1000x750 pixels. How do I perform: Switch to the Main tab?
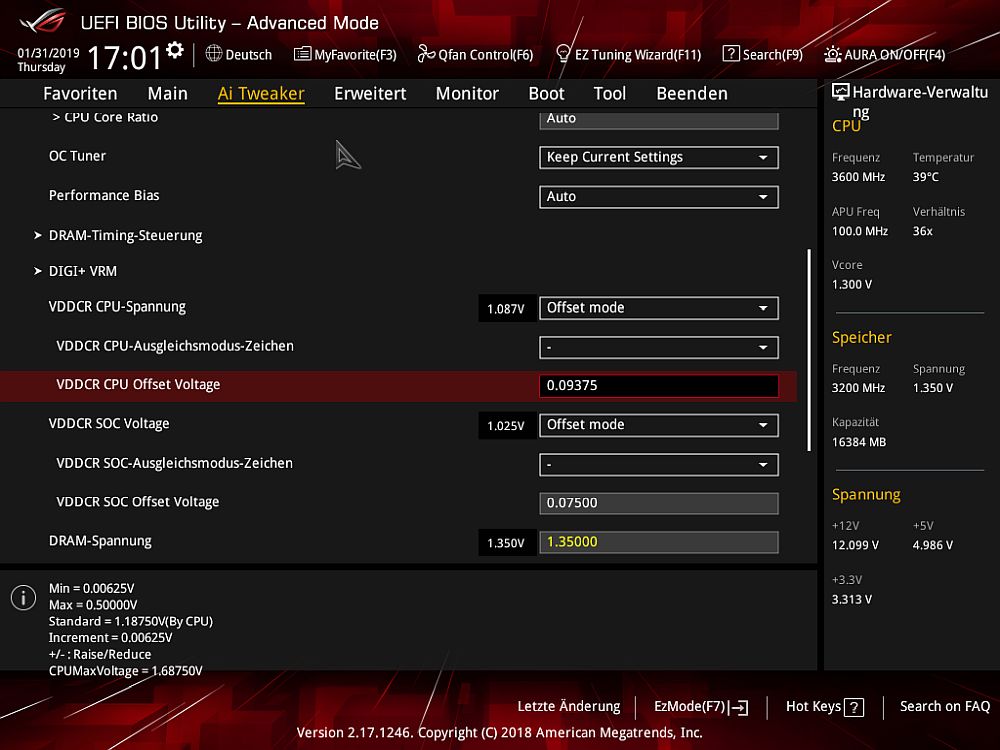(x=168, y=93)
